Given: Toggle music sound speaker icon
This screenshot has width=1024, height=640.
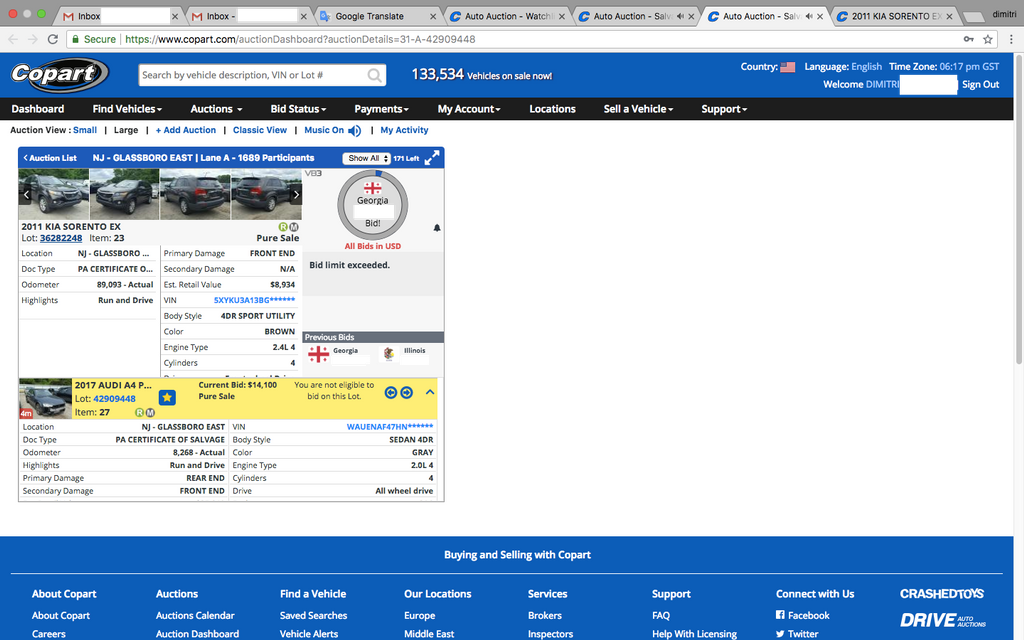Looking at the screenshot, I should coord(355,131).
